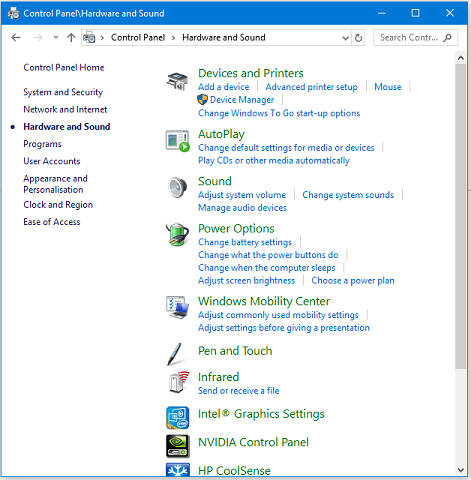Open Devices and Printers heading

coord(251,73)
